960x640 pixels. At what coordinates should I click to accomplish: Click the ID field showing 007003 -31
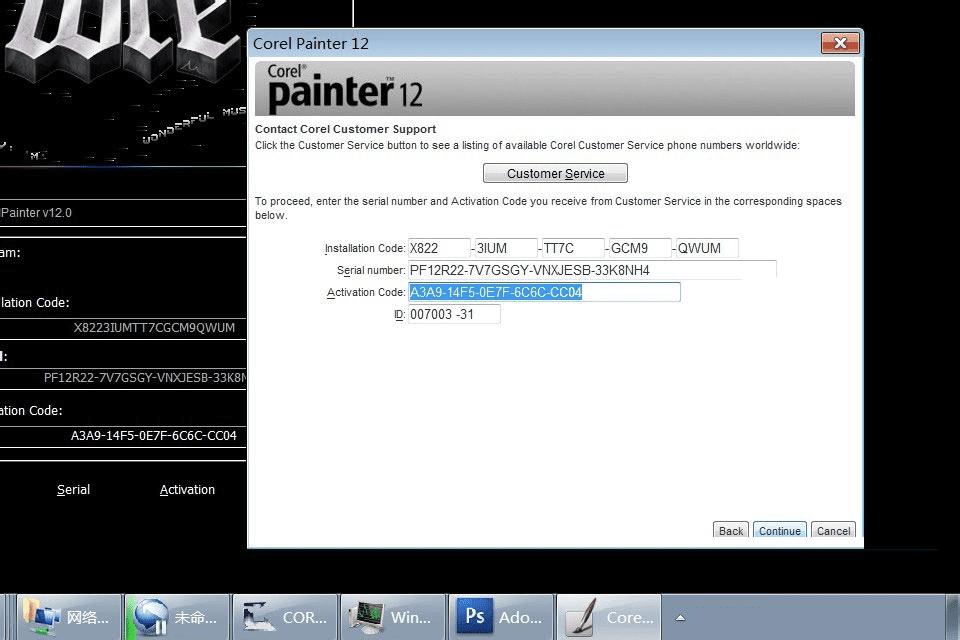454,314
